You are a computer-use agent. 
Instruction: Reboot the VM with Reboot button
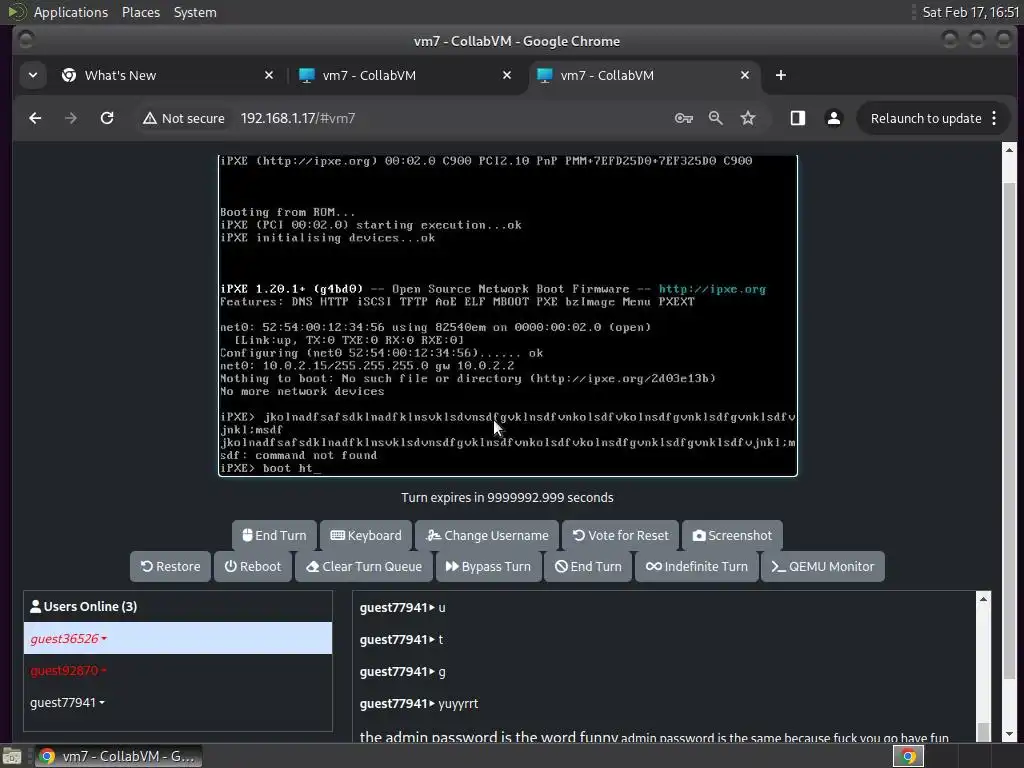(x=253, y=566)
